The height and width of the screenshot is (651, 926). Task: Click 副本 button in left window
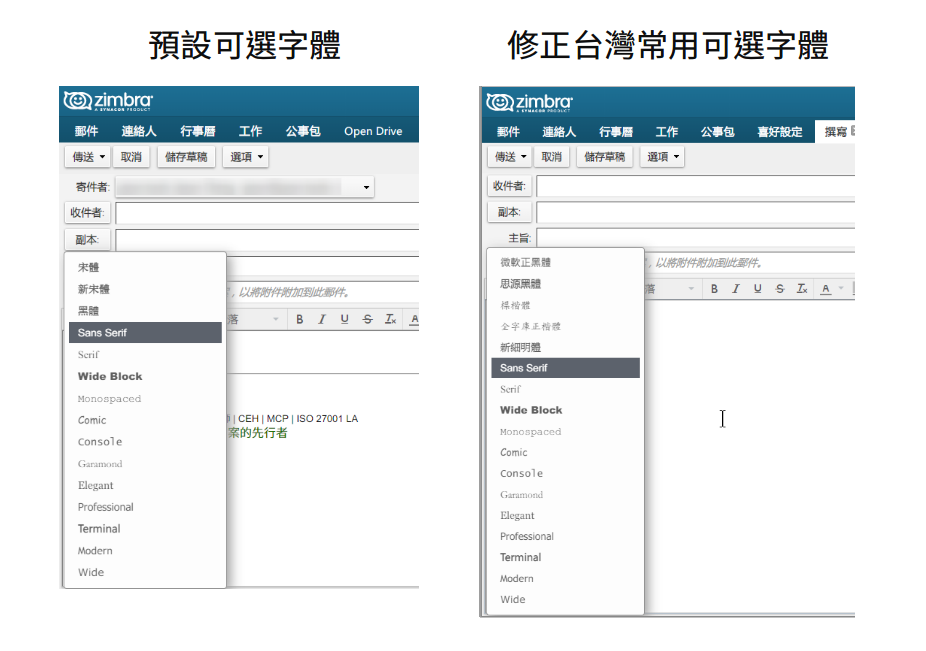point(87,239)
